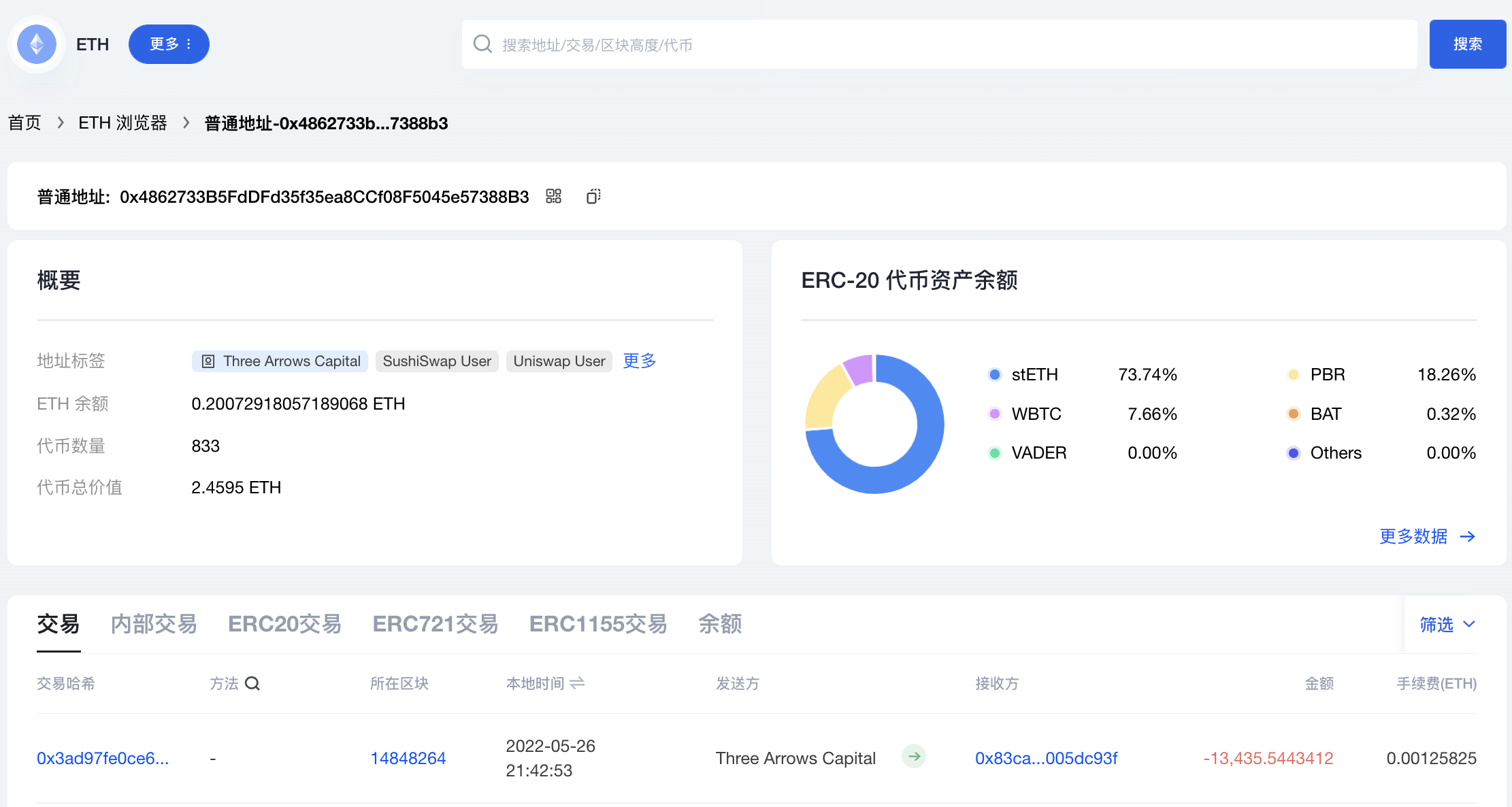The height and width of the screenshot is (807, 1512).
Task: Click the dark blue Others legend dot
Action: pos(1294,453)
